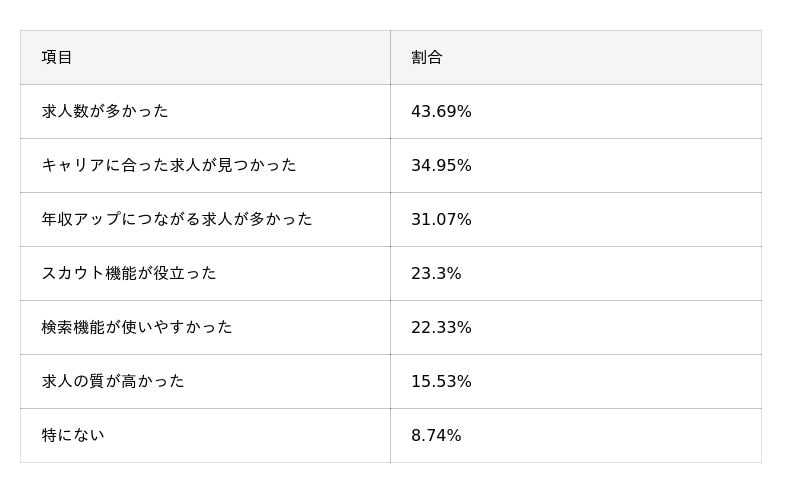Click the column divider between 項目 and 割合 headers

(390, 58)
